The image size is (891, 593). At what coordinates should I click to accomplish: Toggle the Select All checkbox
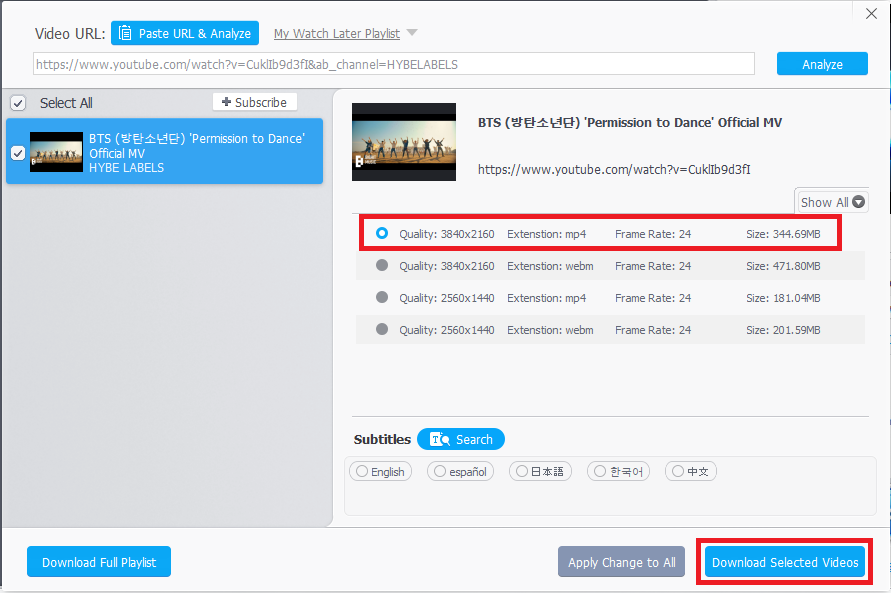(x=18, y=103)
